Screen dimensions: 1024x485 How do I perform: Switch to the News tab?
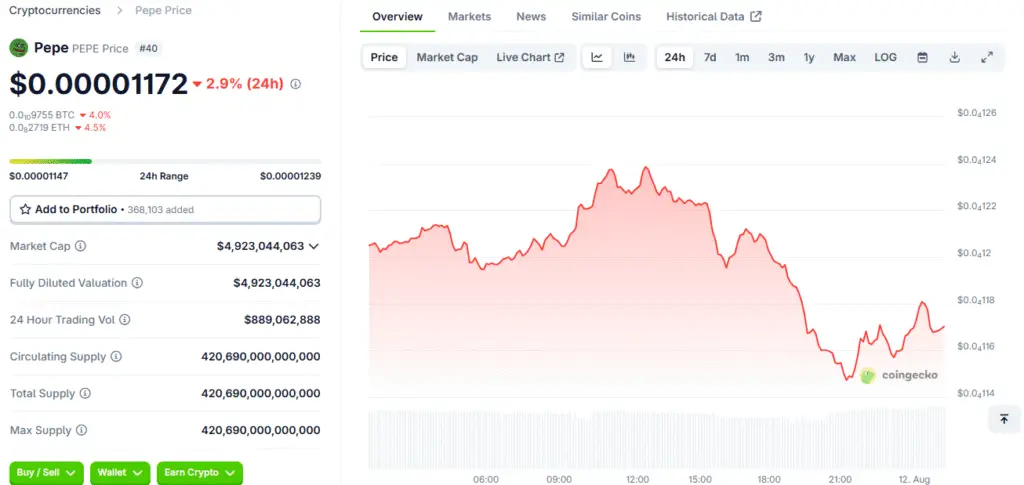[531, 17]
